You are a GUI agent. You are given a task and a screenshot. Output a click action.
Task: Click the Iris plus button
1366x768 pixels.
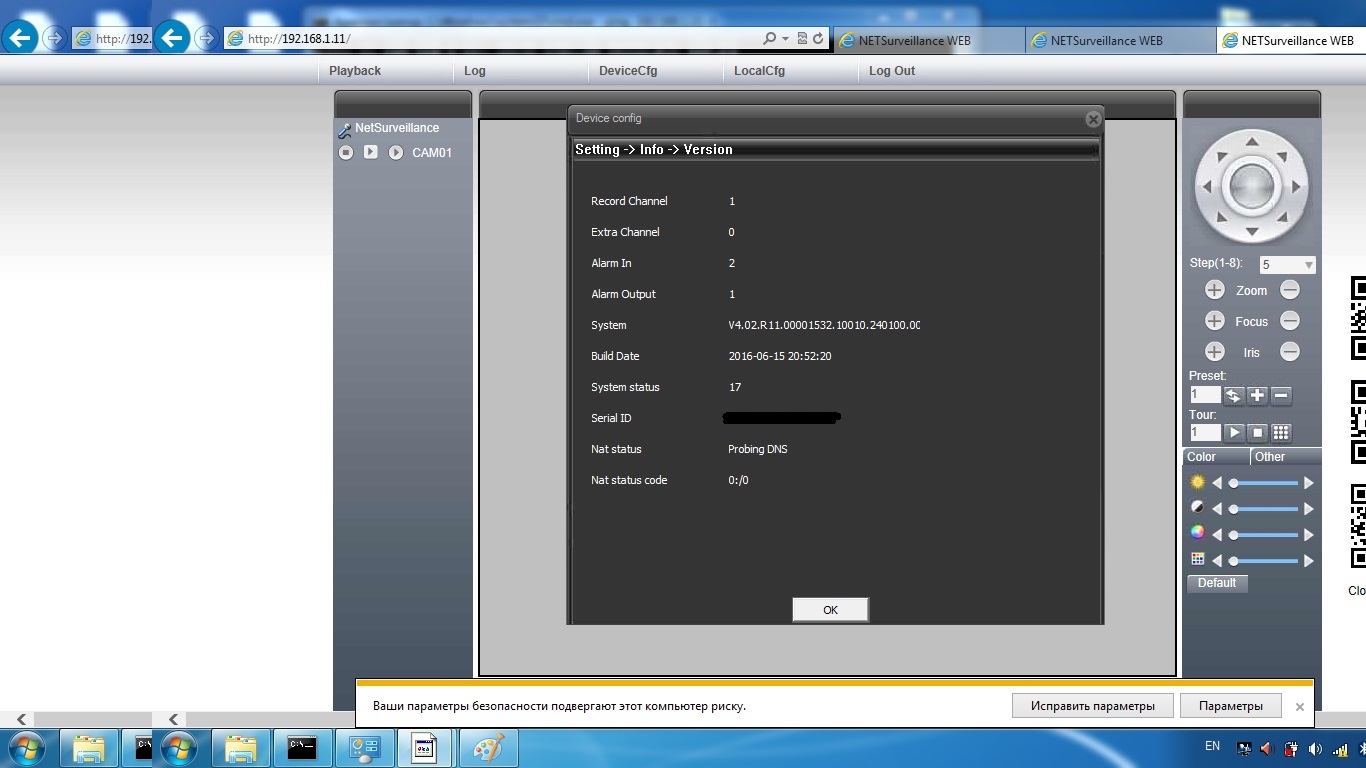(1214, 352)
